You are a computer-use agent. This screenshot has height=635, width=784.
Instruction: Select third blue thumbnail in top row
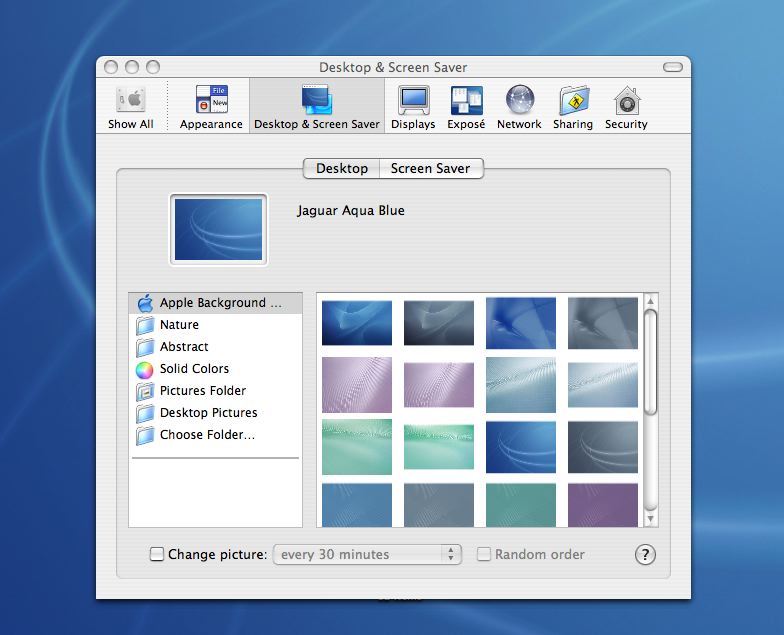coord(521,323)
